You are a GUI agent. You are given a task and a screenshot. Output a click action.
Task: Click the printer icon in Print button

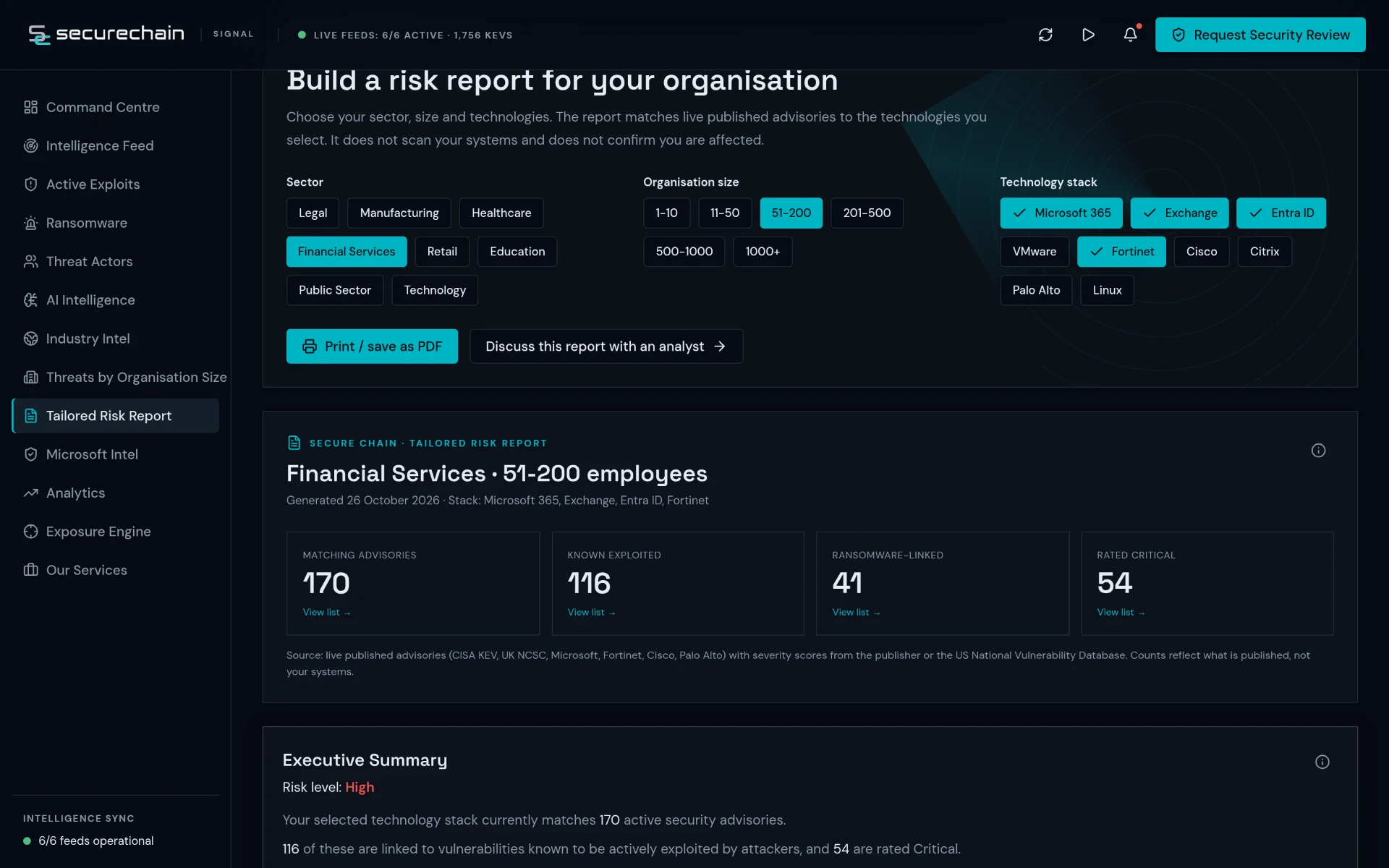[310, 346]
